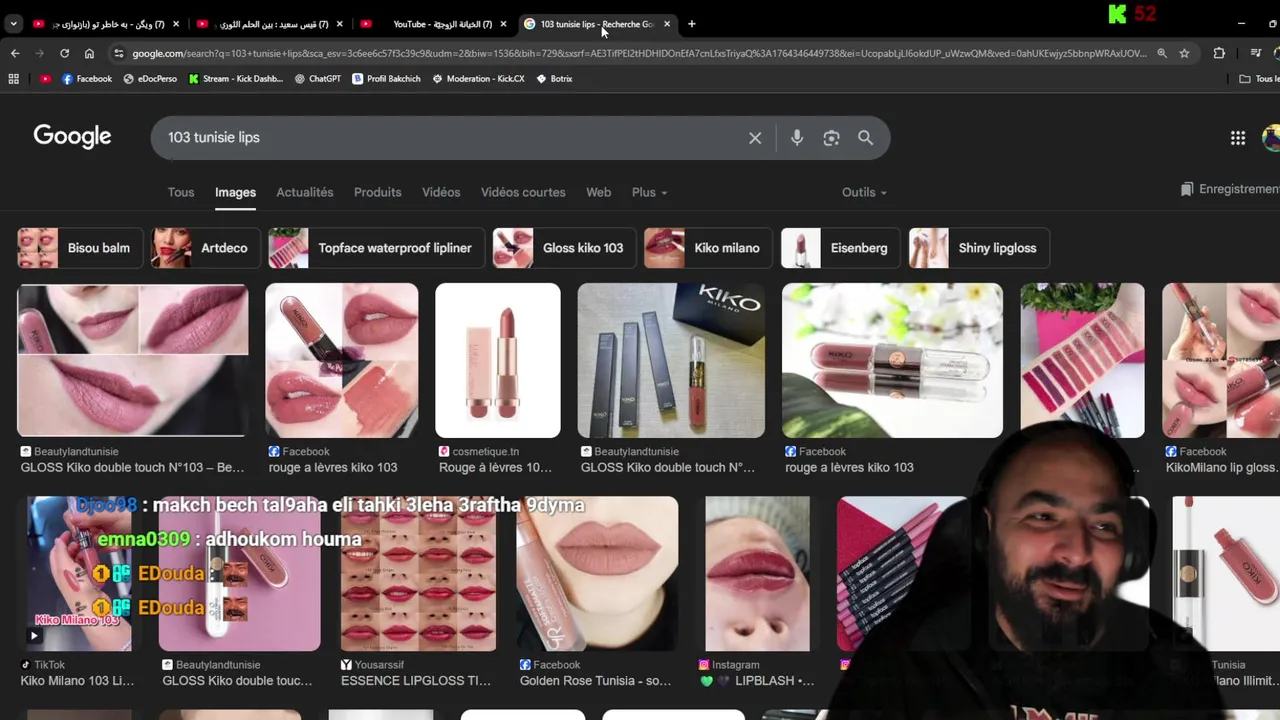Click the Google logo
This screenshot has width=1280, height=720.
click(x=72, y=137)
